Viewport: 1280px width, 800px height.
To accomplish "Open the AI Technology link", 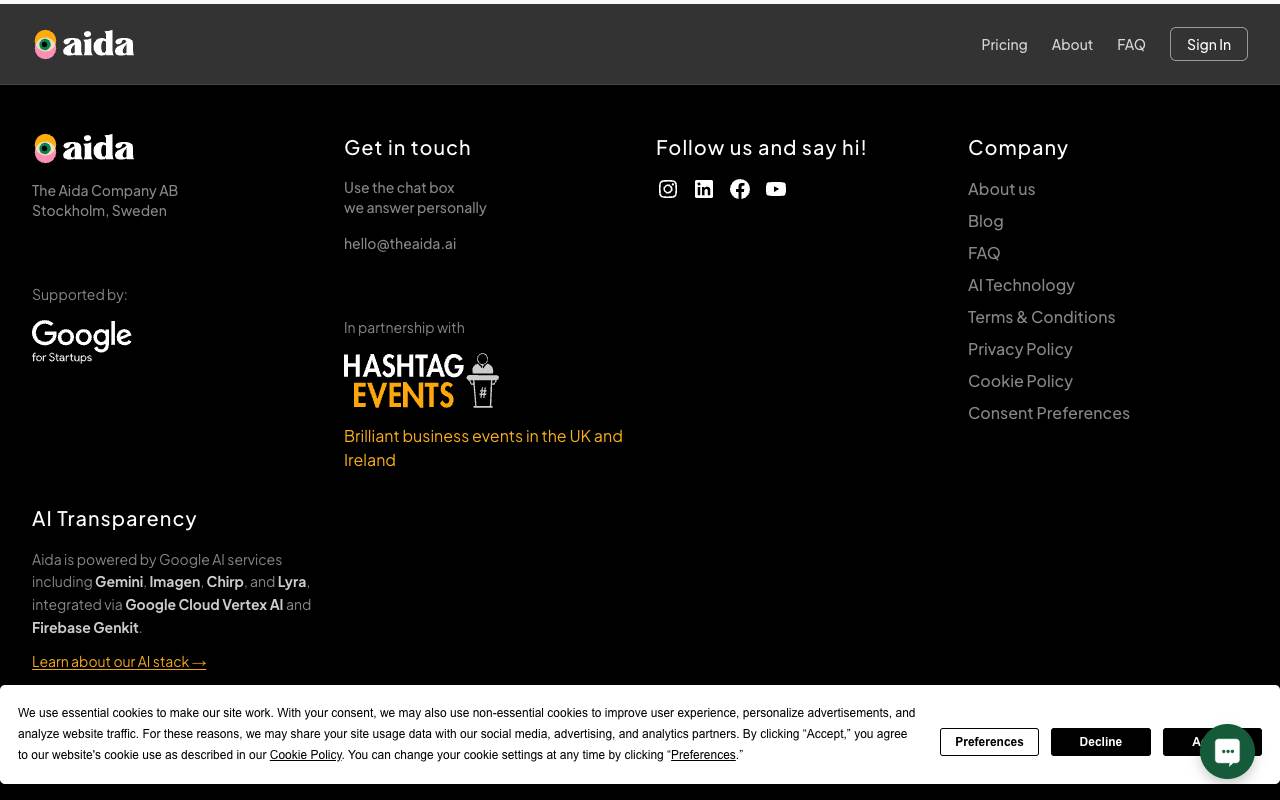I will (x=1021, y=285).
